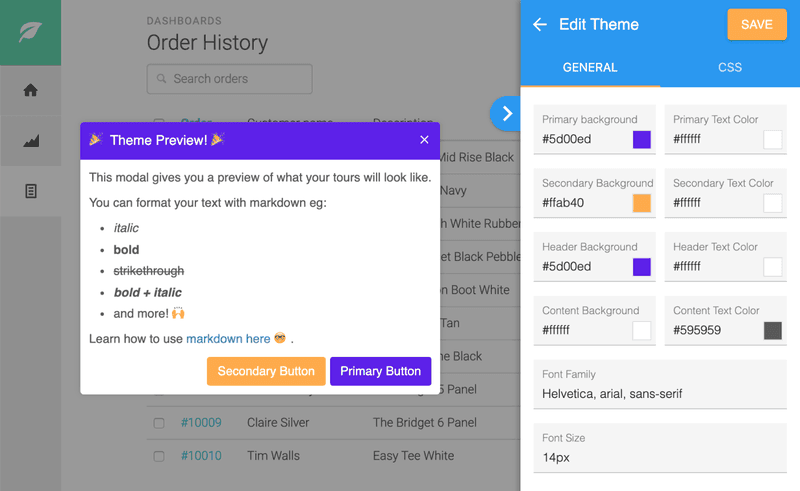The height and width of the screenshot is (491, 800).
Task: Click the green leaf logo
Action: [x=31, y=32]
